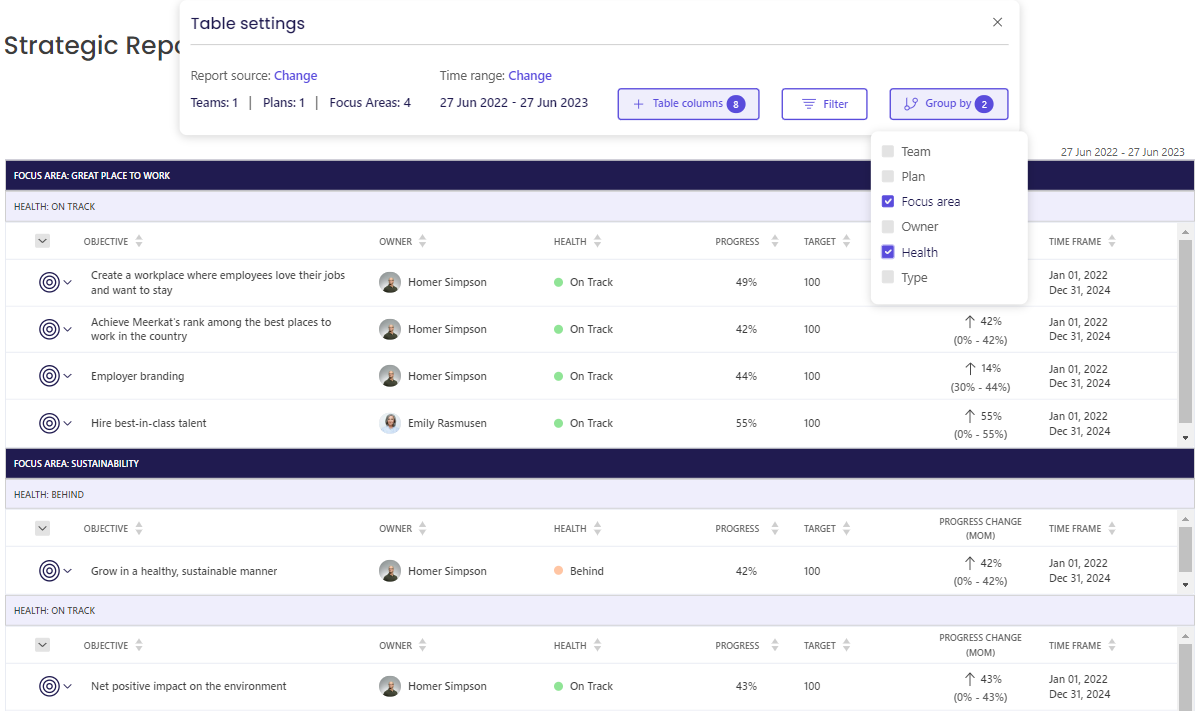Click the sort arrows next to Owner column
The image size is (1196, 711).
coord(423,241)
